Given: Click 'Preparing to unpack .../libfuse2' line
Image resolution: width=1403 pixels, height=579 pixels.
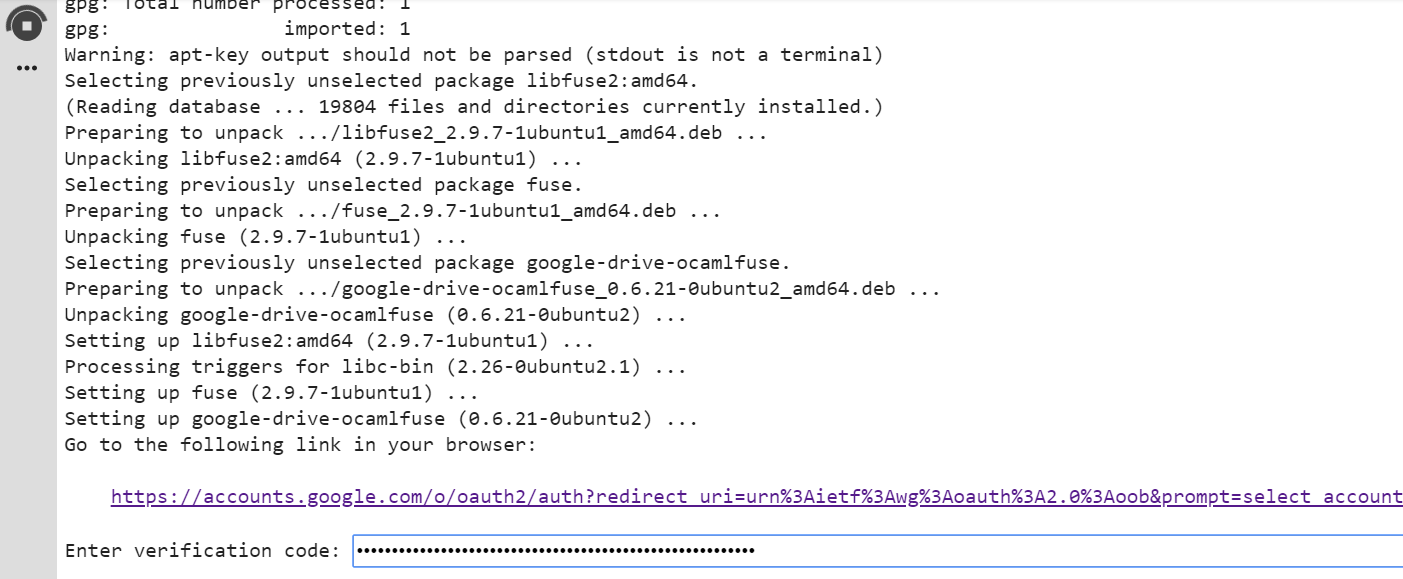Looking at the screenshot, I should coord(415,133).
